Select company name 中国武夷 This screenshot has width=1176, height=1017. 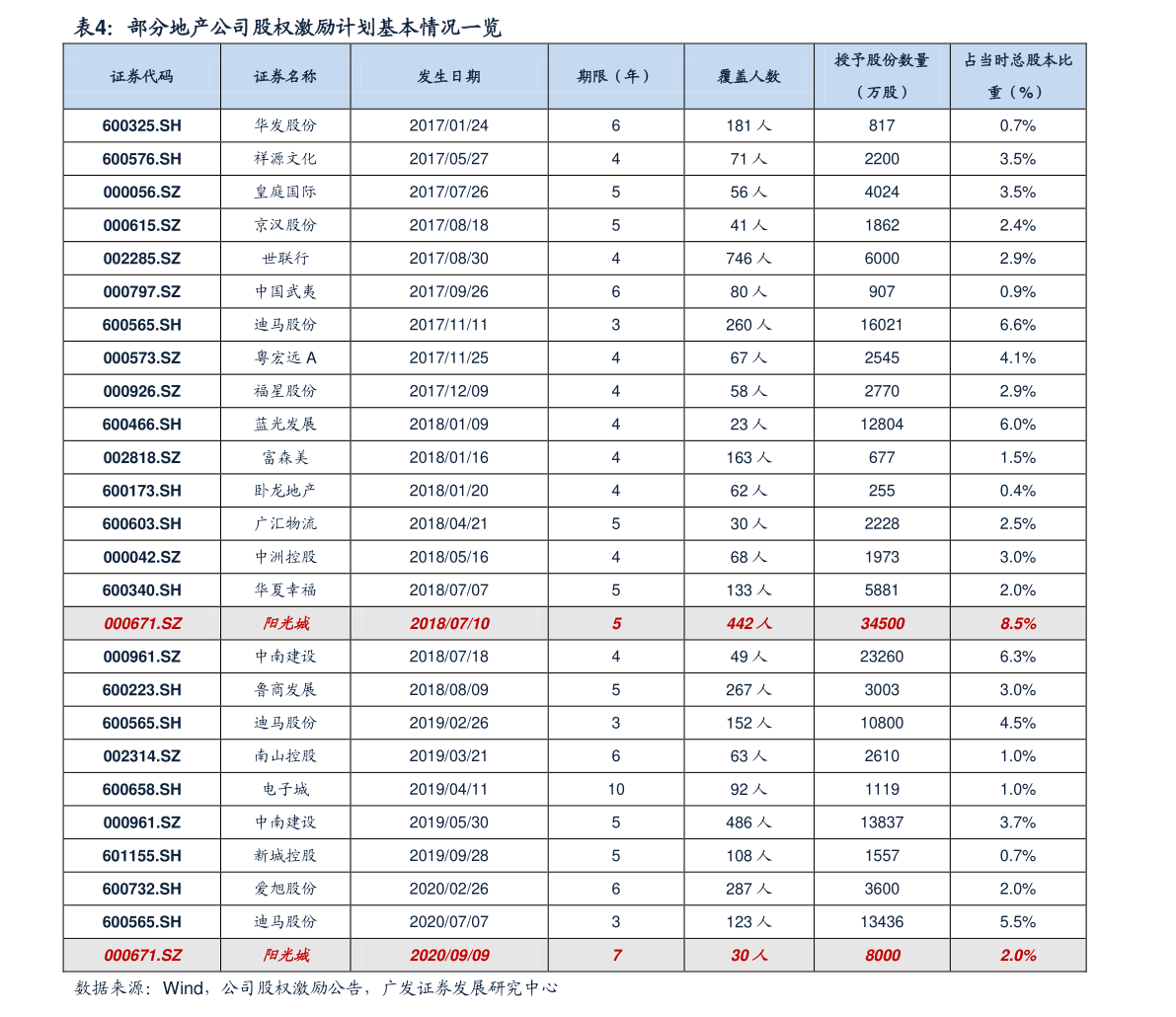[285, 291]
